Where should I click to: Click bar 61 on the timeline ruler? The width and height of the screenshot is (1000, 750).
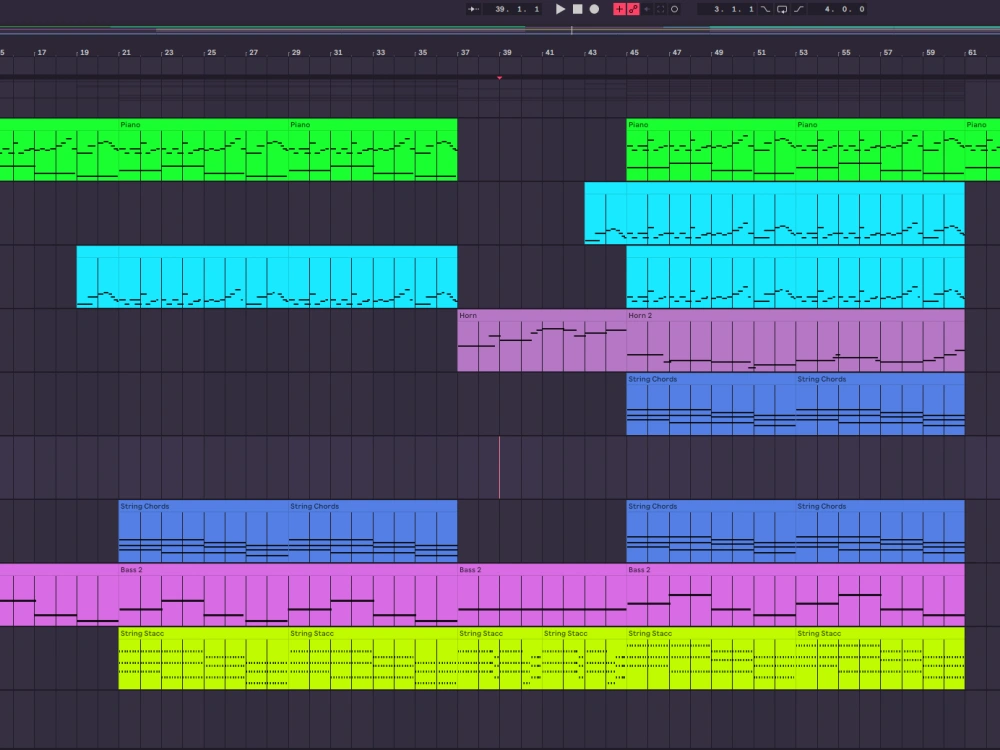coord(972,52)
